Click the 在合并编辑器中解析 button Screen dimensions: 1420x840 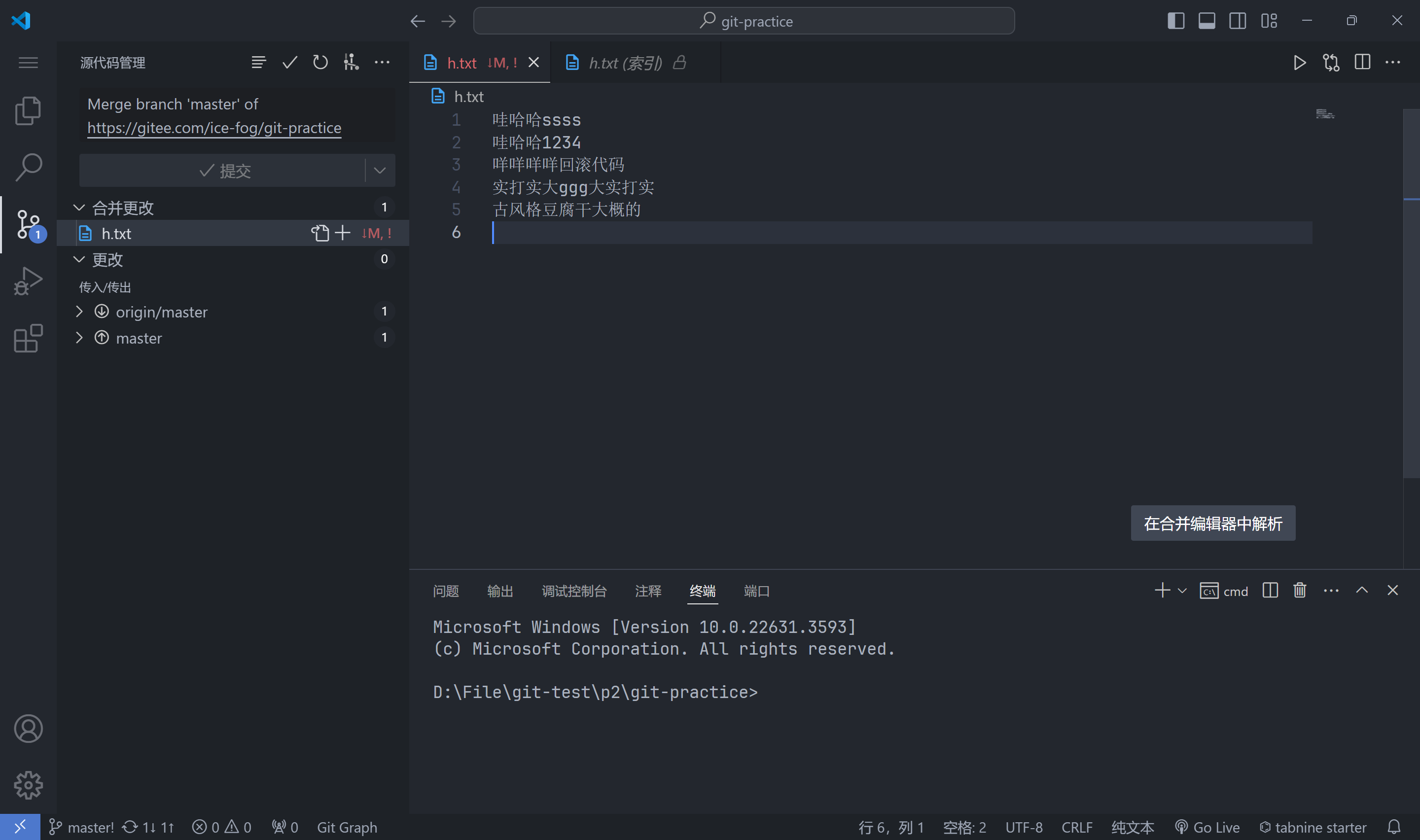click(1212, 523)
